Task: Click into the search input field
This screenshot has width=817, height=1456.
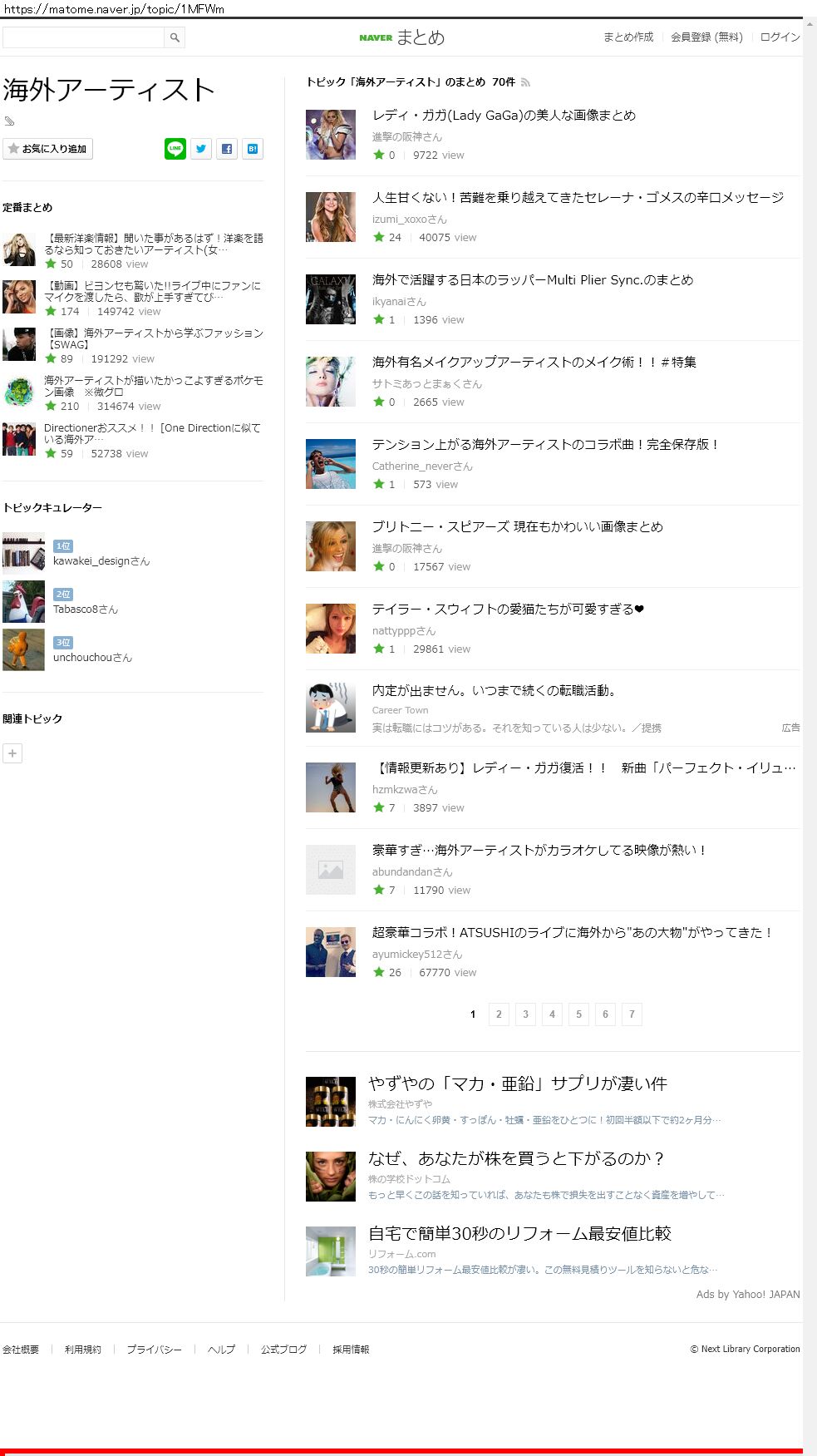Action: point(83,37)
